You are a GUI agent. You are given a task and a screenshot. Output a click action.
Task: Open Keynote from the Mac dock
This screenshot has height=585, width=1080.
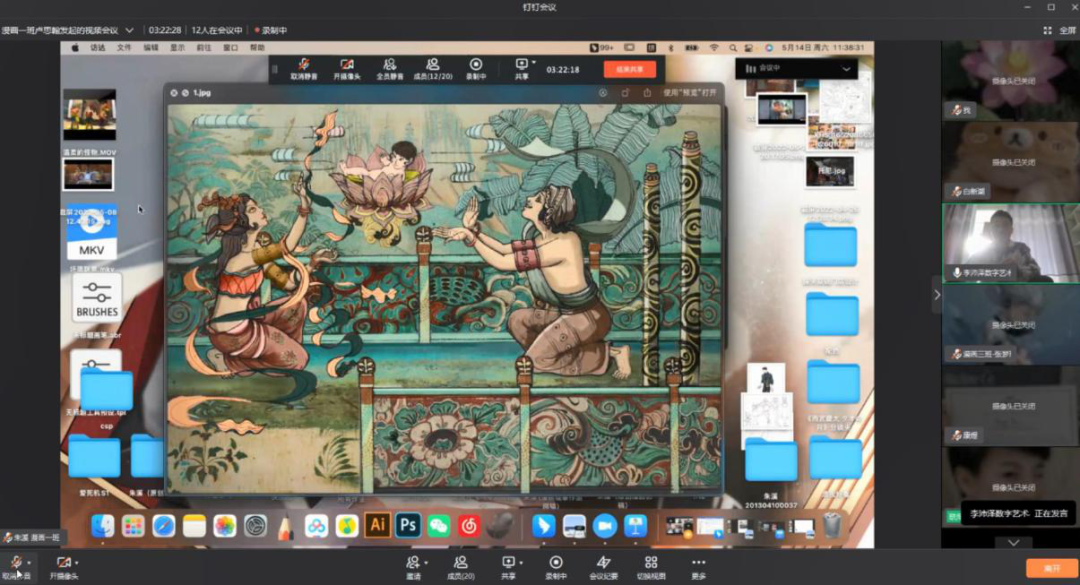pyautogui.click(x=635, y=526)
